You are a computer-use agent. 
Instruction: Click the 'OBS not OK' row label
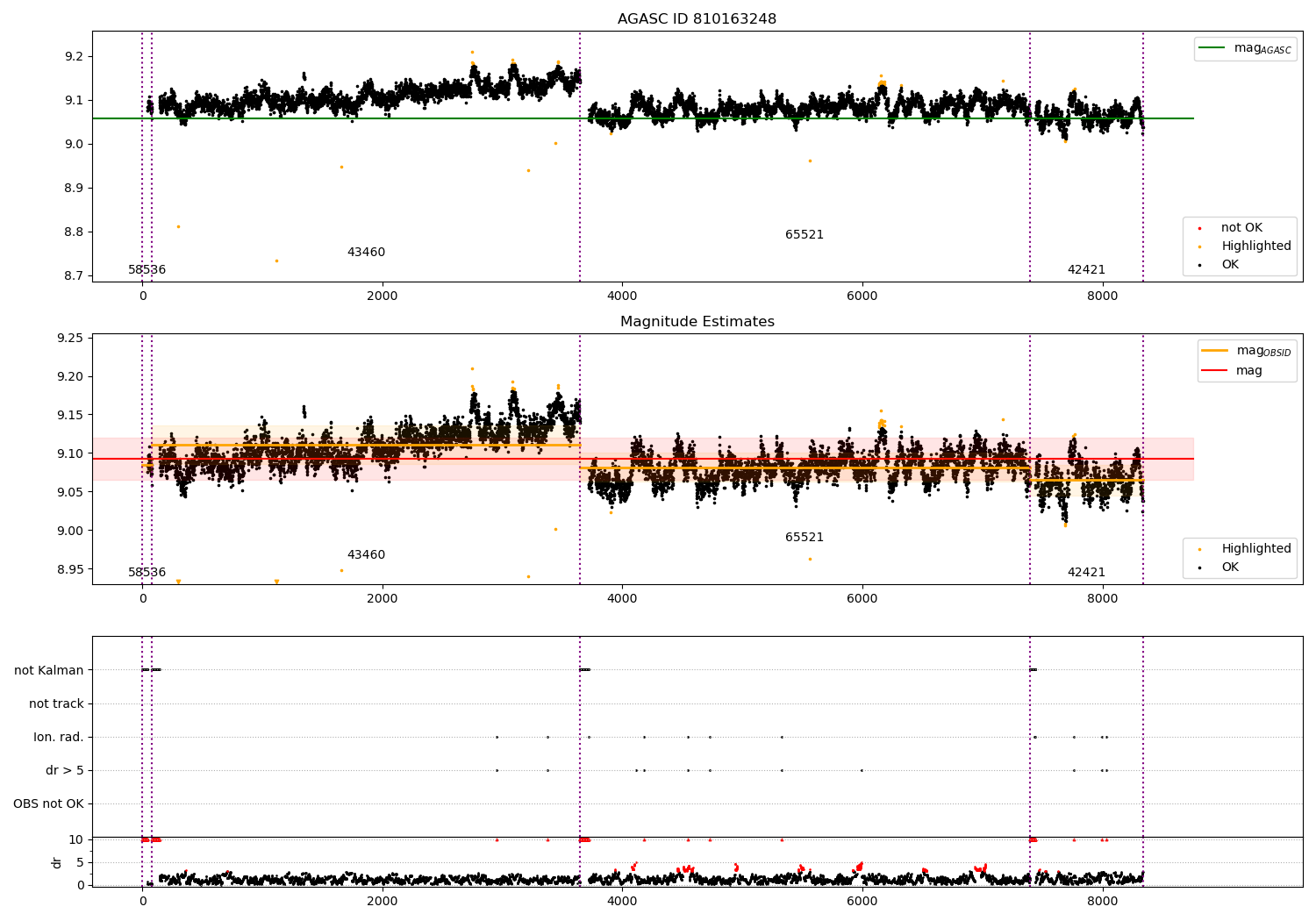[48, 804]
